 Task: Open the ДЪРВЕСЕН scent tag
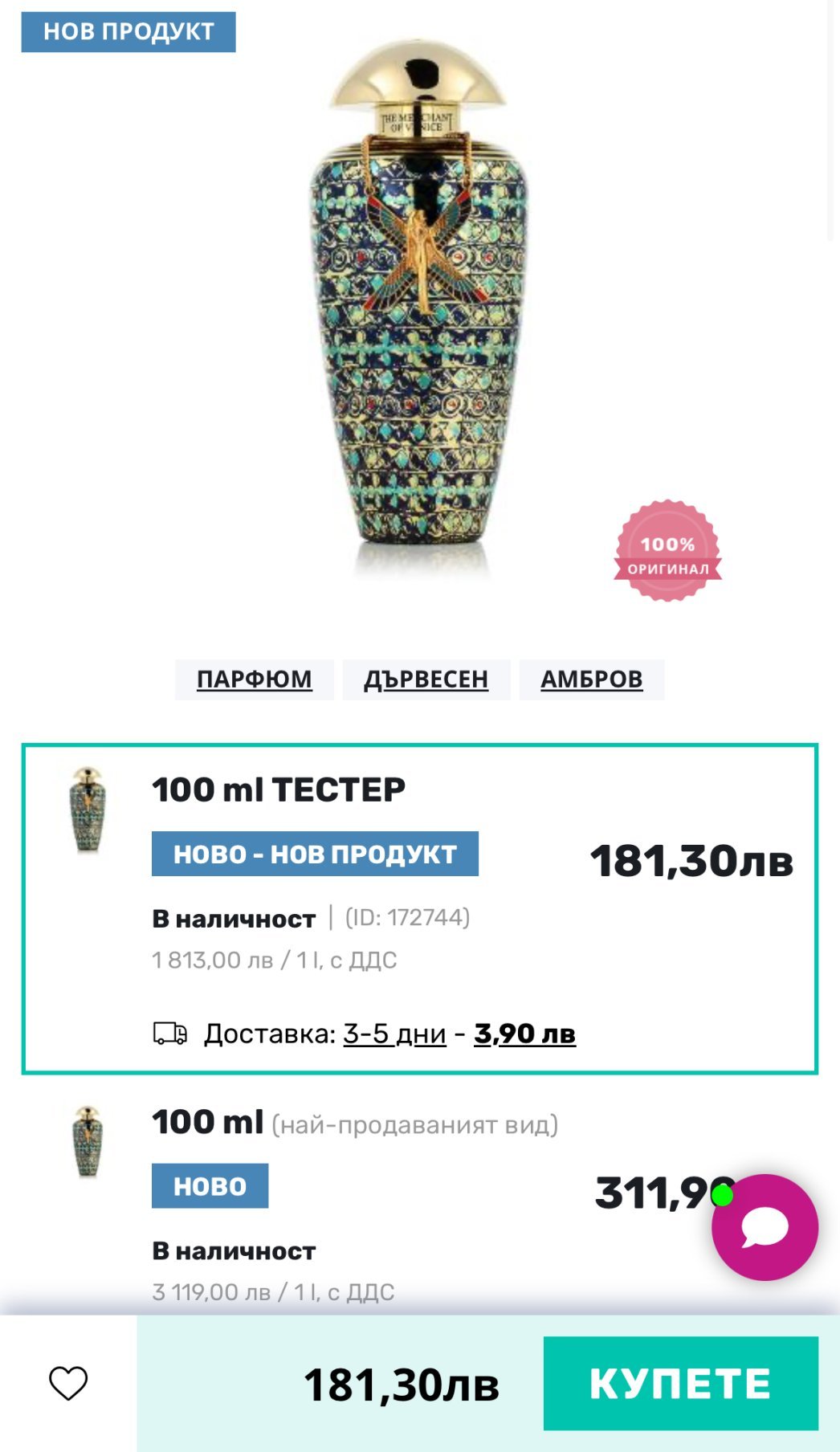(426, 679)
